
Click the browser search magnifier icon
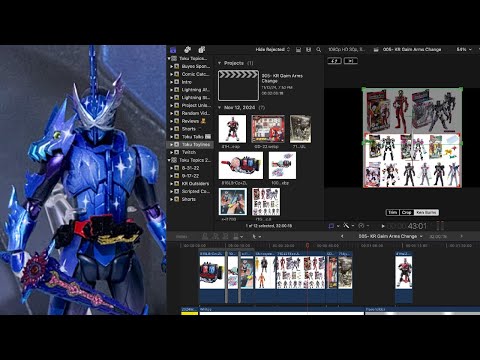coord(319,50)
